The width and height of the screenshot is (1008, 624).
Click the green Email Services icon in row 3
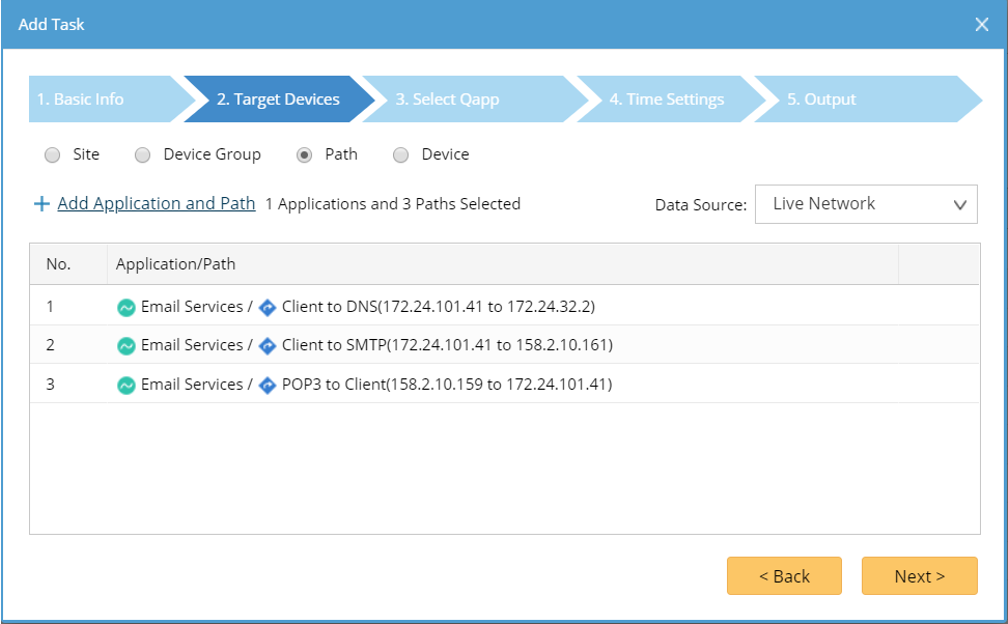(x=126, y=385)
